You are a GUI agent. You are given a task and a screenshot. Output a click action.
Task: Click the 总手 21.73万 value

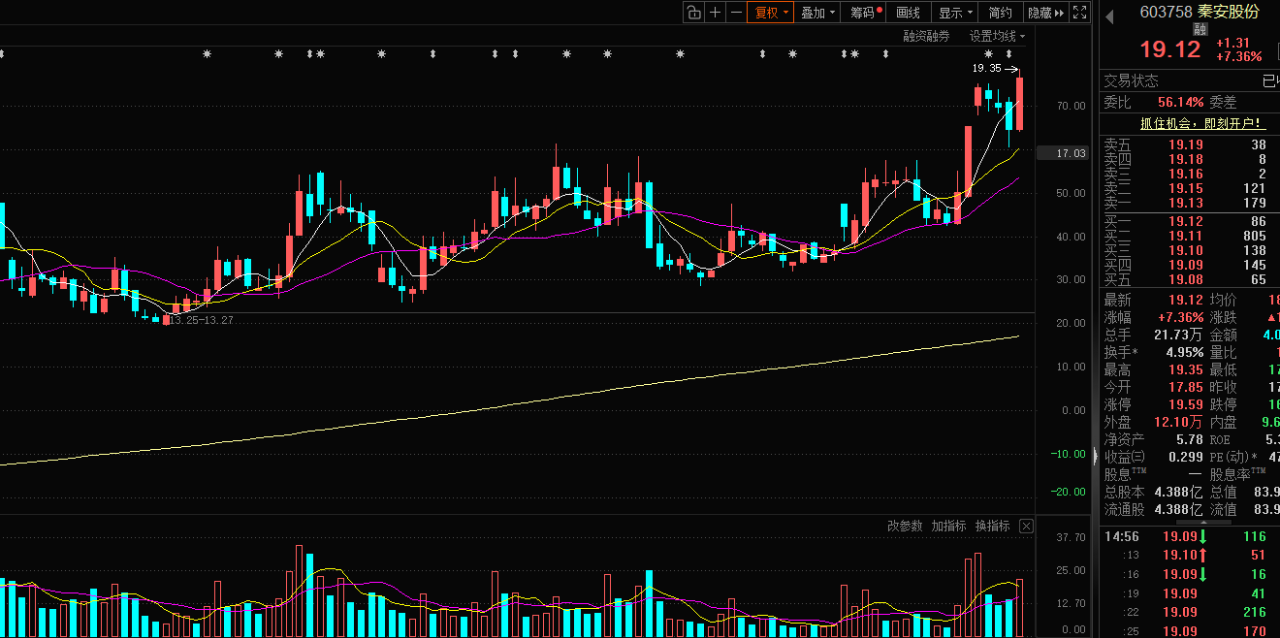(1177, 335)
